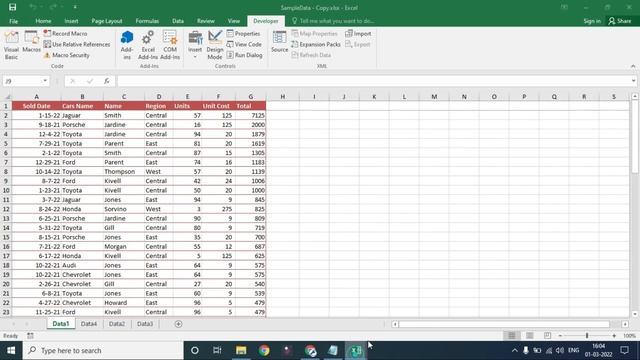Open the View tab

(234, 21)
